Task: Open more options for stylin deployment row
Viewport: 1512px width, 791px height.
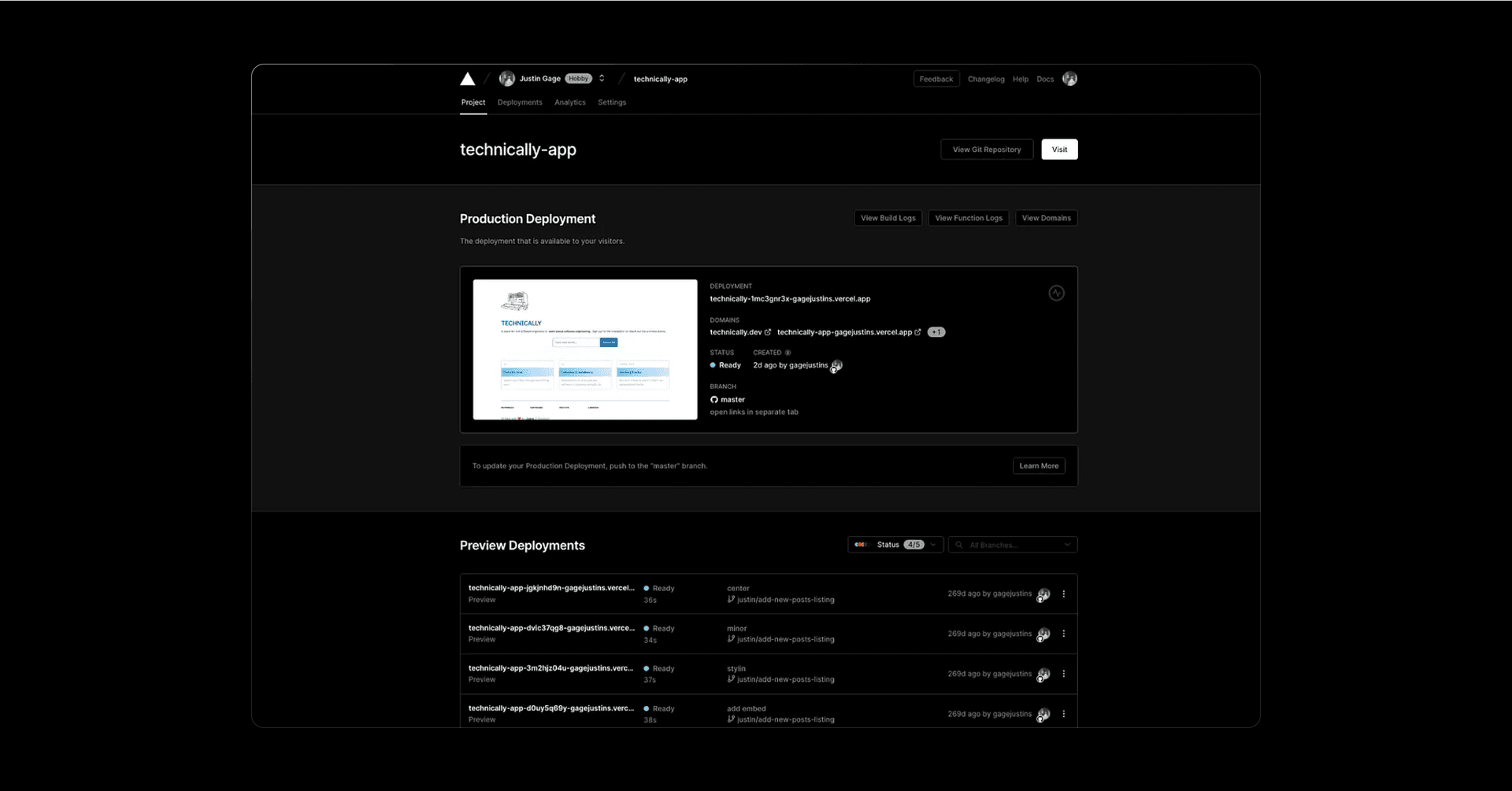Action: coord(1063,674)
